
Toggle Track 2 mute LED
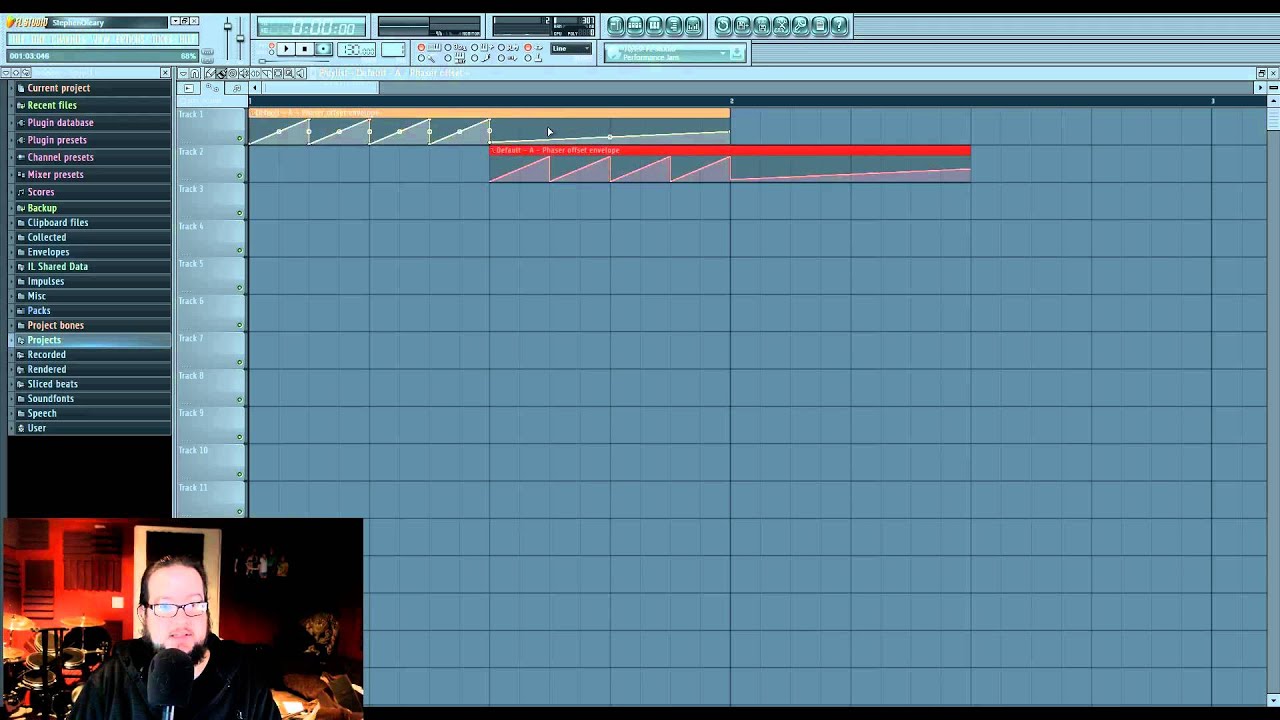tap(239, 176)
